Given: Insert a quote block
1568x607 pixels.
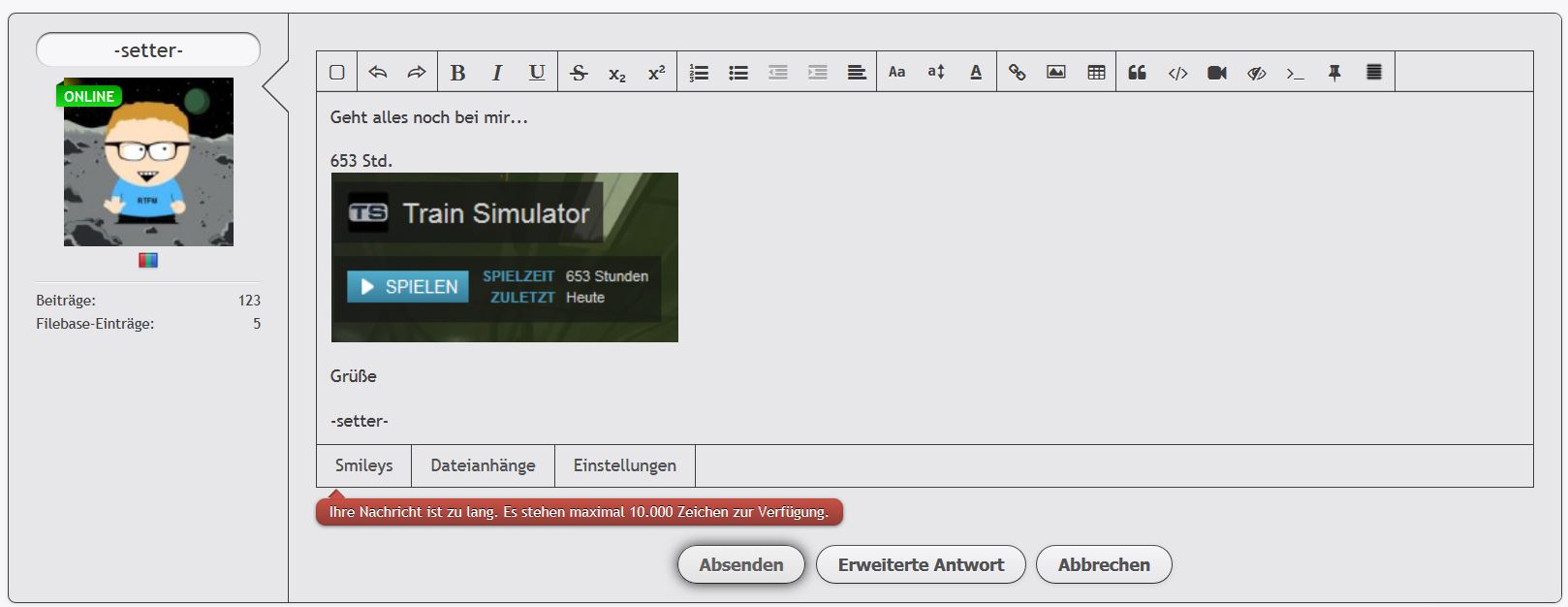Looking at the screenshot, I should (x=1138, y=72).
